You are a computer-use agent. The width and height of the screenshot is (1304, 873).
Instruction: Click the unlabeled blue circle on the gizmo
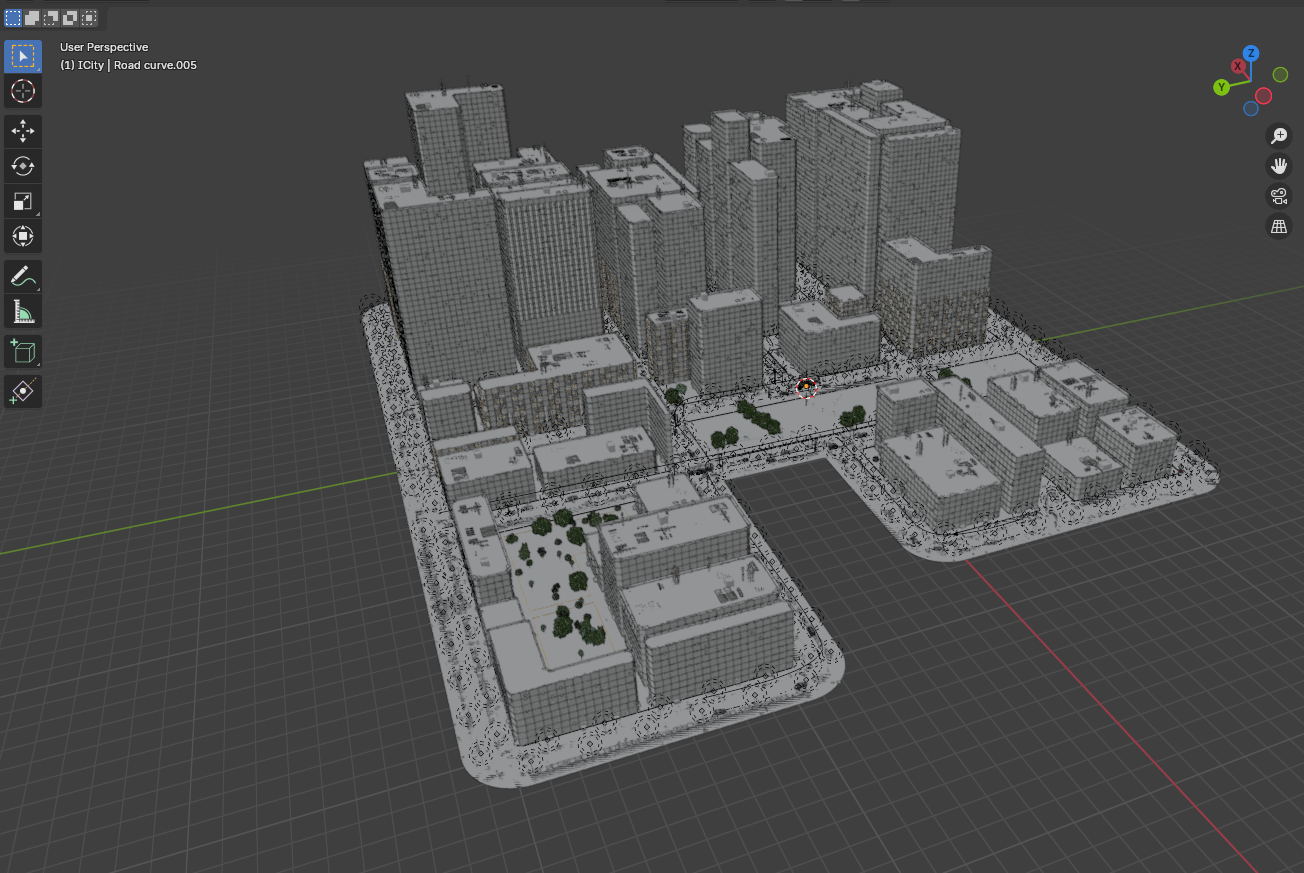point(1250,108)
